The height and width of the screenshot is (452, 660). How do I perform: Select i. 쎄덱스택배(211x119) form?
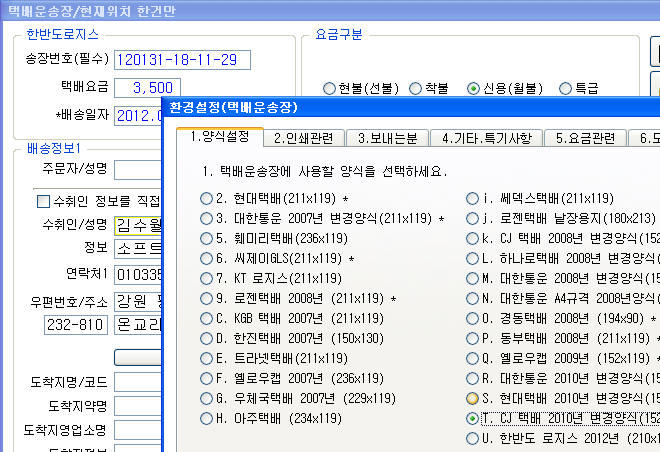(x=472, y=198)
